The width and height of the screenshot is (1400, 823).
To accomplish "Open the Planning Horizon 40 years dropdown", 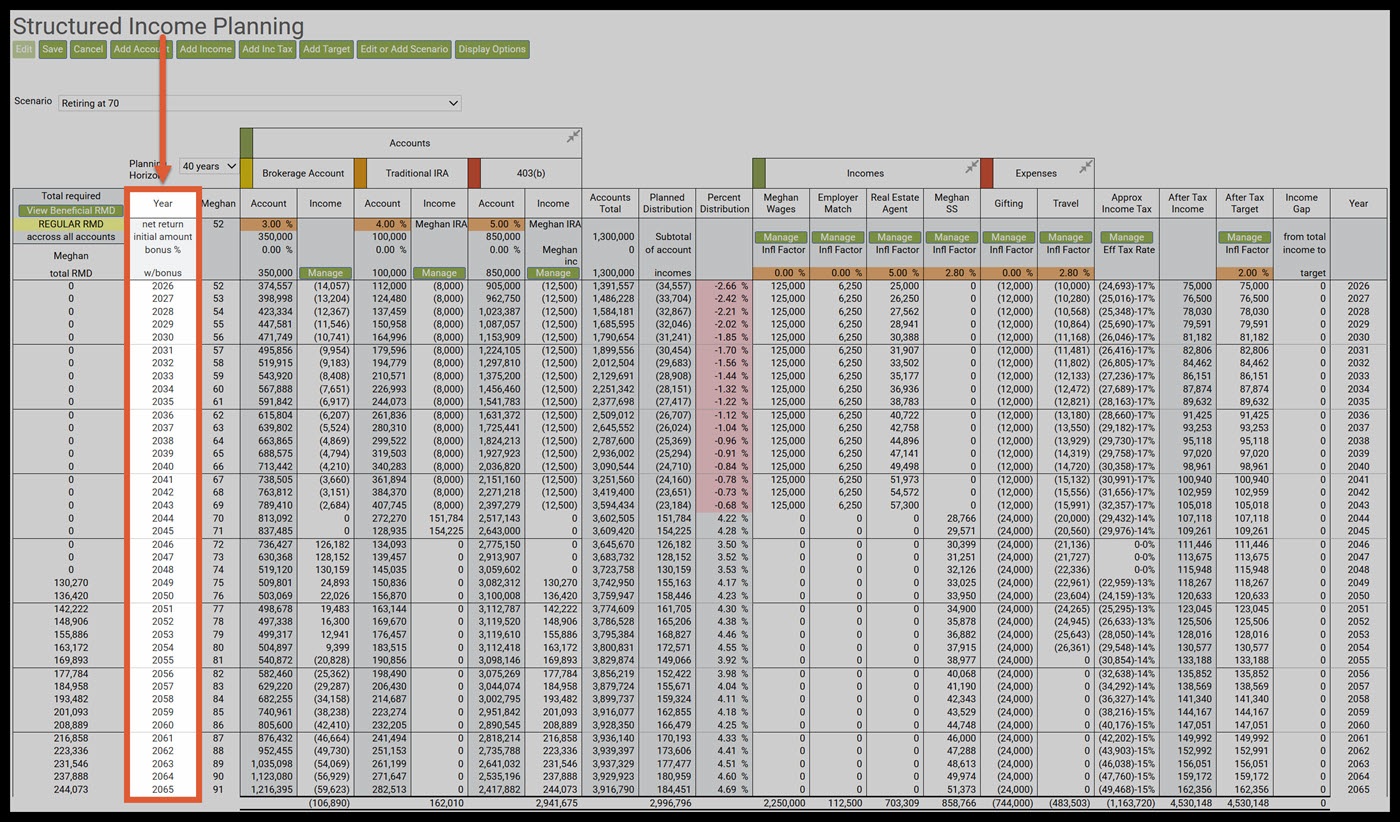I will tap(210, 166).
